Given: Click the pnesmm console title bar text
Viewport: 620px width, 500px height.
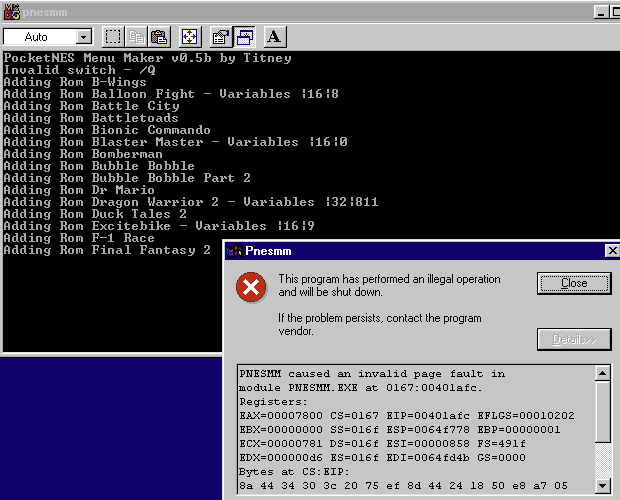Looking at the screenshot, I should click(x=45, y=12).
